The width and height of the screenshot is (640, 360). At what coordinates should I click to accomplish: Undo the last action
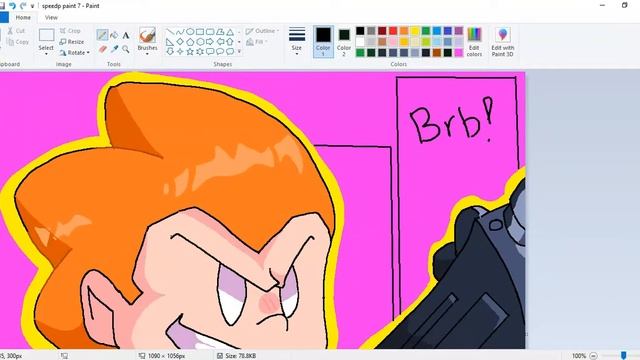coord(12,6)
